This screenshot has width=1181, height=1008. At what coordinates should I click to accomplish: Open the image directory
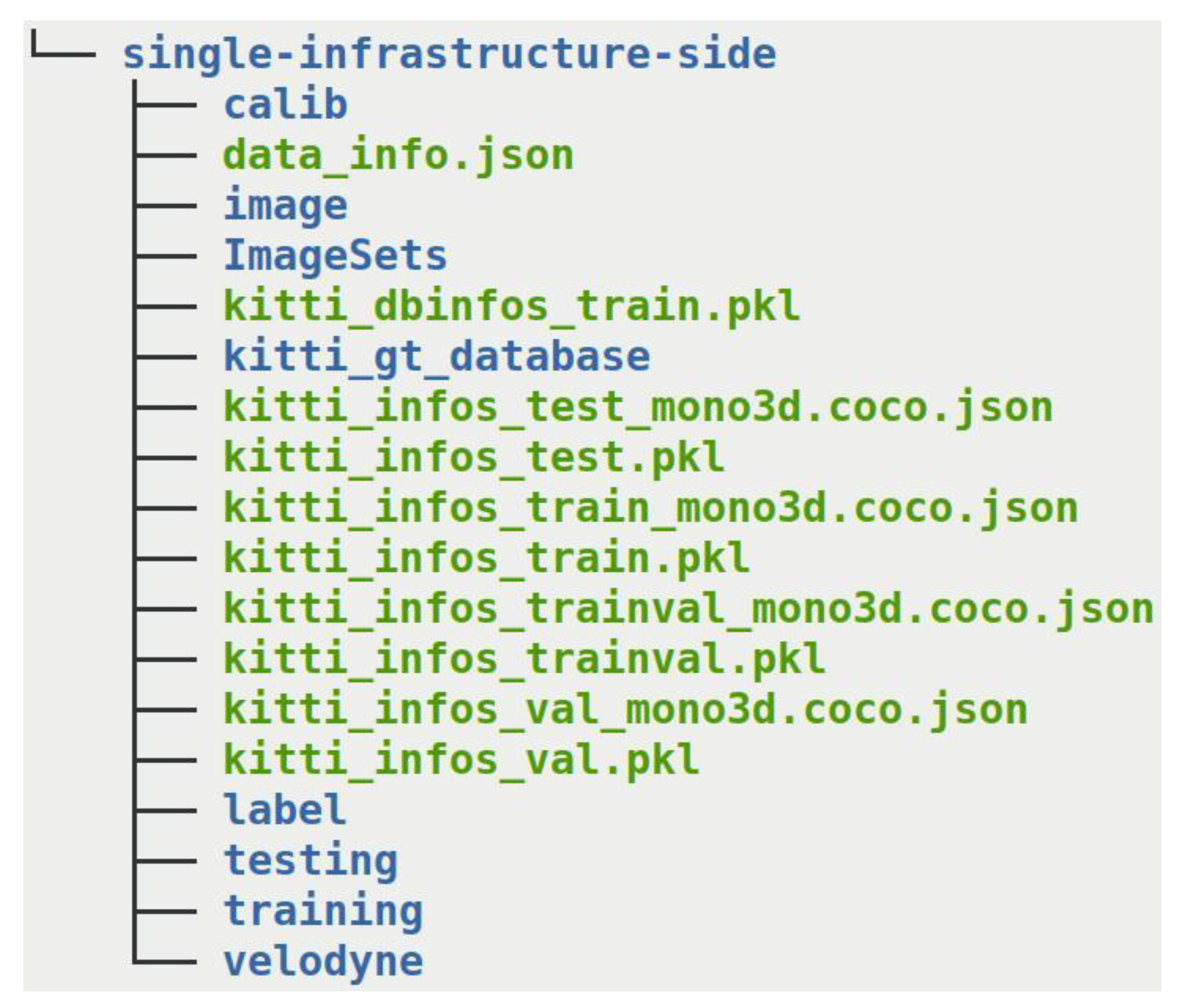click(286, 206)
